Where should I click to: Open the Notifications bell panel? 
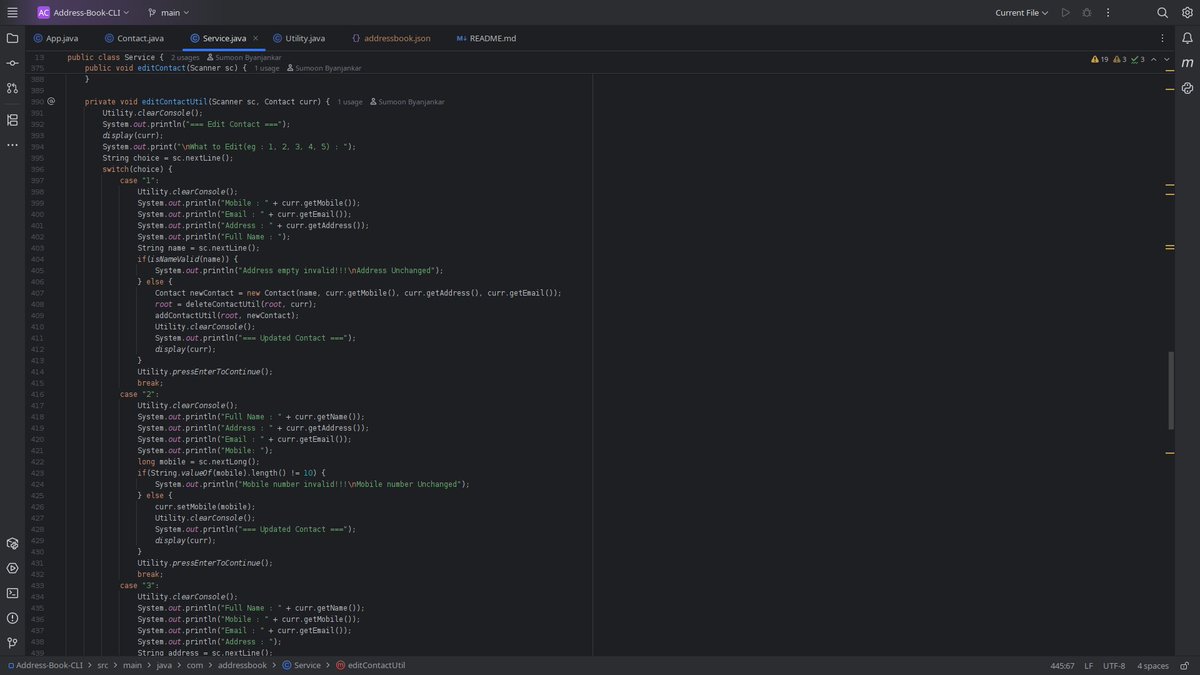click(x=1187, y=38)
